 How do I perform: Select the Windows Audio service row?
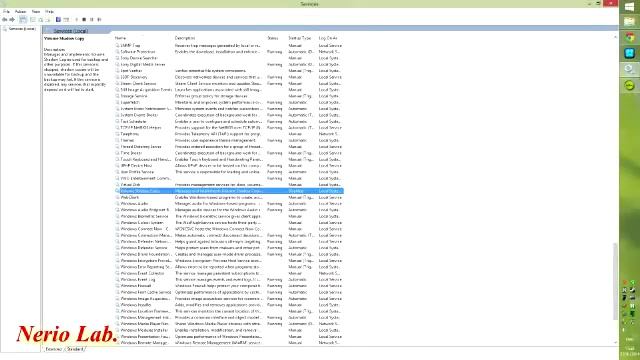[229, 204]
